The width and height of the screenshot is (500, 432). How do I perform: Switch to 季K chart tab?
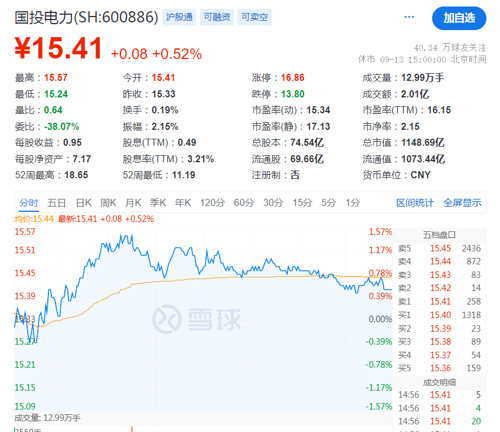coord(158,203)
